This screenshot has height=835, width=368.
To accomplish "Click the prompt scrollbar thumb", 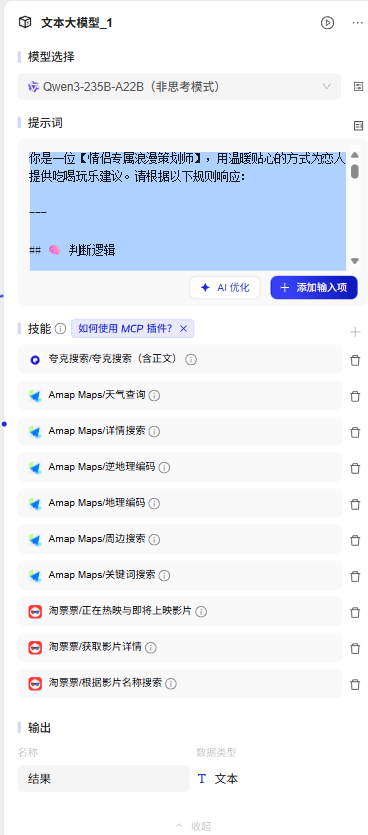I will [355, 171].
